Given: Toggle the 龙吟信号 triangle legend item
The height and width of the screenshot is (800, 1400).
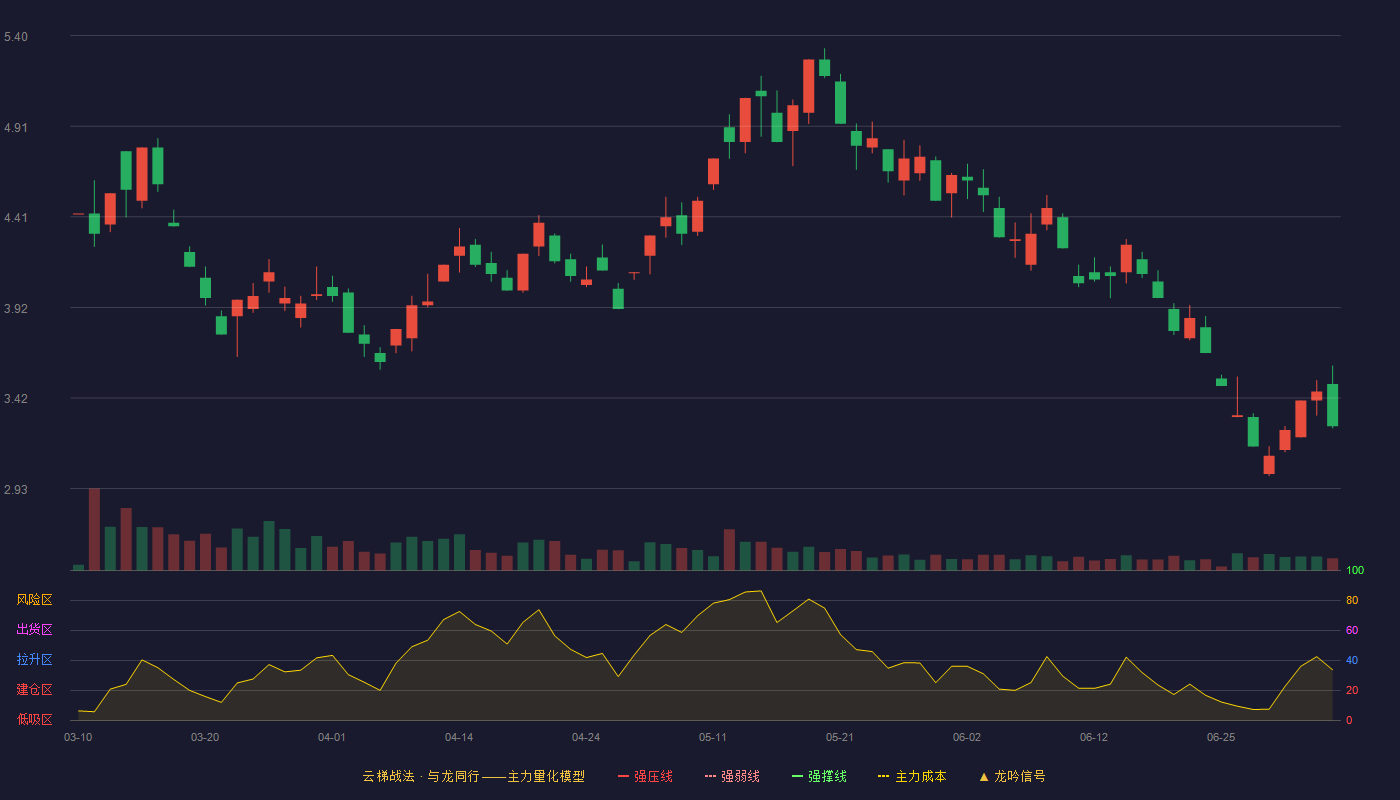Looking at the screenshot, I should [x=1011, y=776].
